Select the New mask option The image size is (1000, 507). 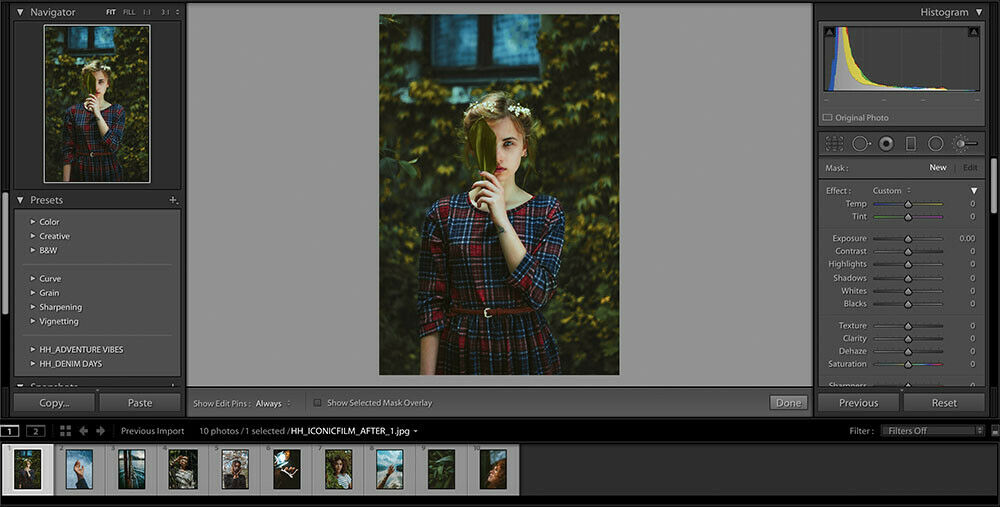click(x=937, y=168)
